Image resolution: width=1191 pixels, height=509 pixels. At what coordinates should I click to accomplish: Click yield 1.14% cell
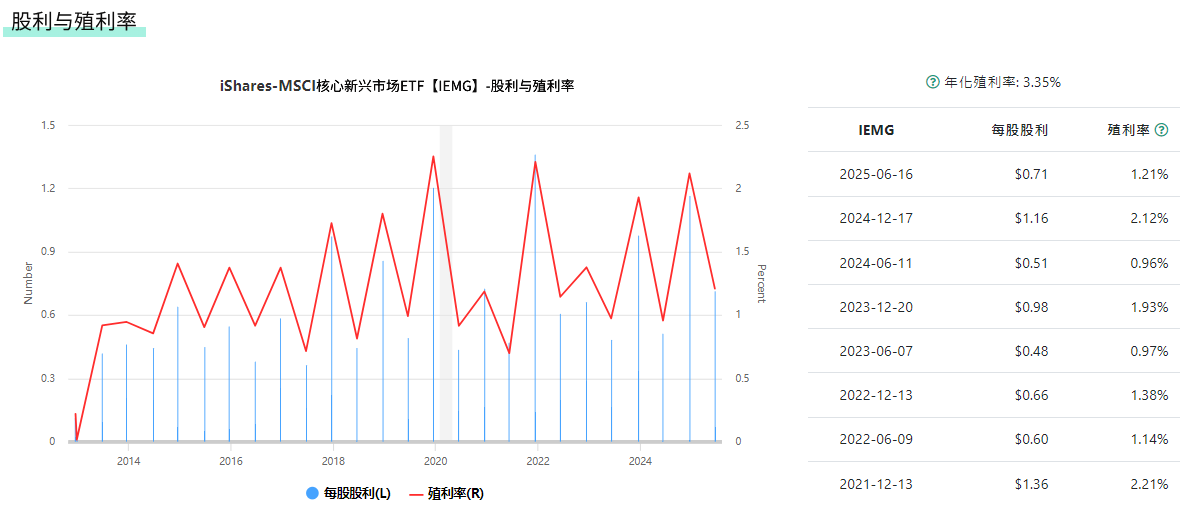point(1148,440)
